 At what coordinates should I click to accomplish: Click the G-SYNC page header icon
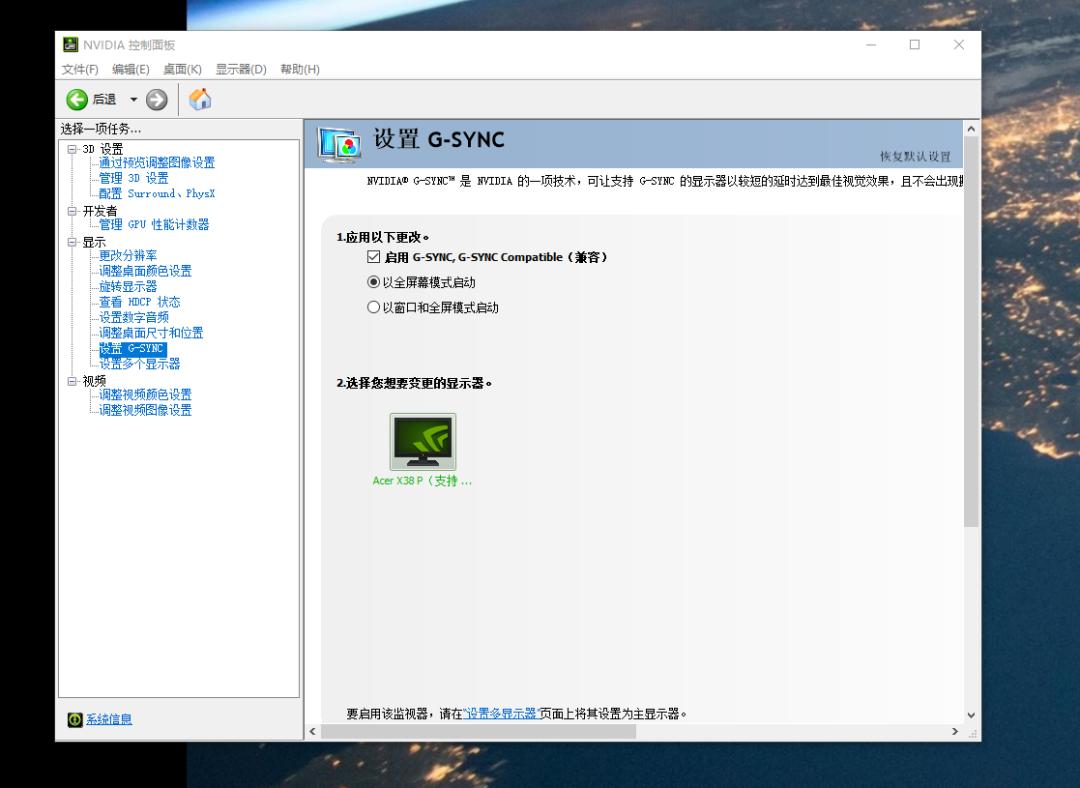[339, 144]
